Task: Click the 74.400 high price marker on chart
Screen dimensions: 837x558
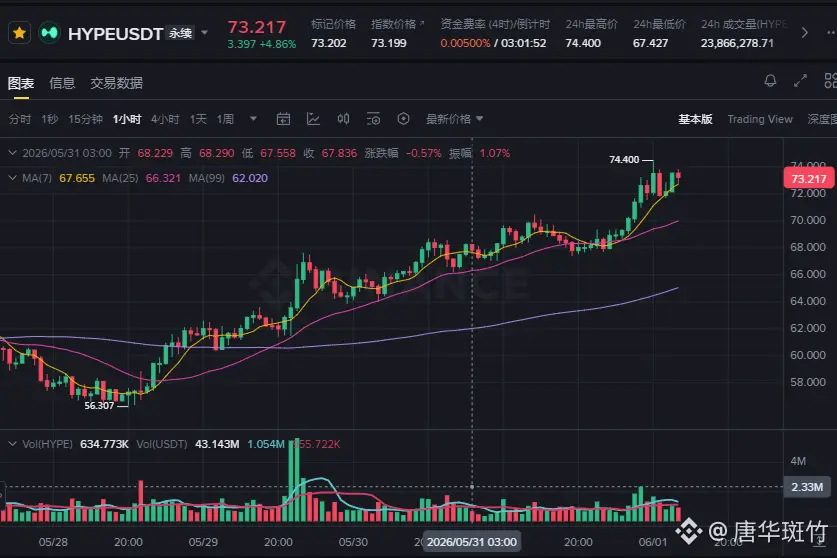Action: point(623,160)
